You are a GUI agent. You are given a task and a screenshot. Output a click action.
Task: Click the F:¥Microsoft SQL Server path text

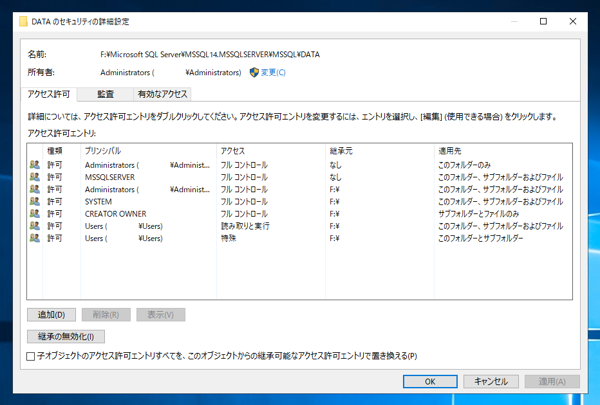pos(210,54)
